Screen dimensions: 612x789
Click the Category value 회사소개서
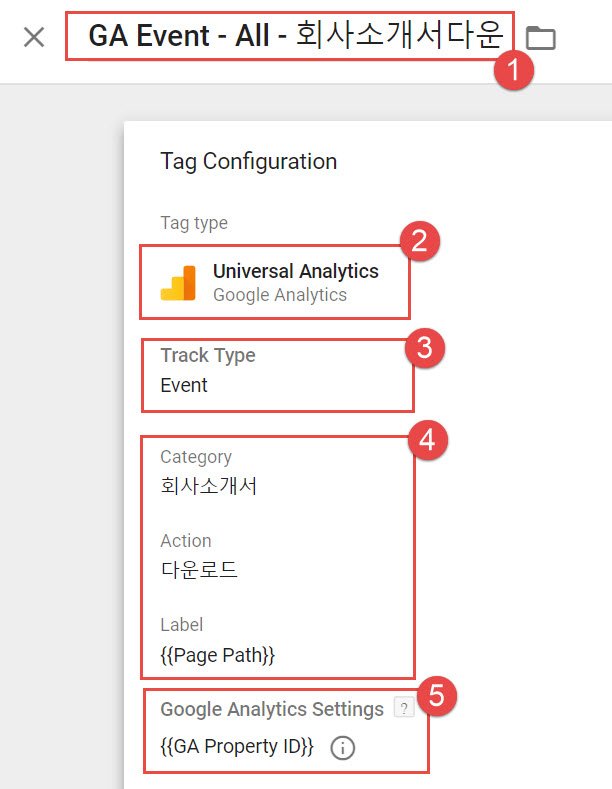tap(208, 486)
